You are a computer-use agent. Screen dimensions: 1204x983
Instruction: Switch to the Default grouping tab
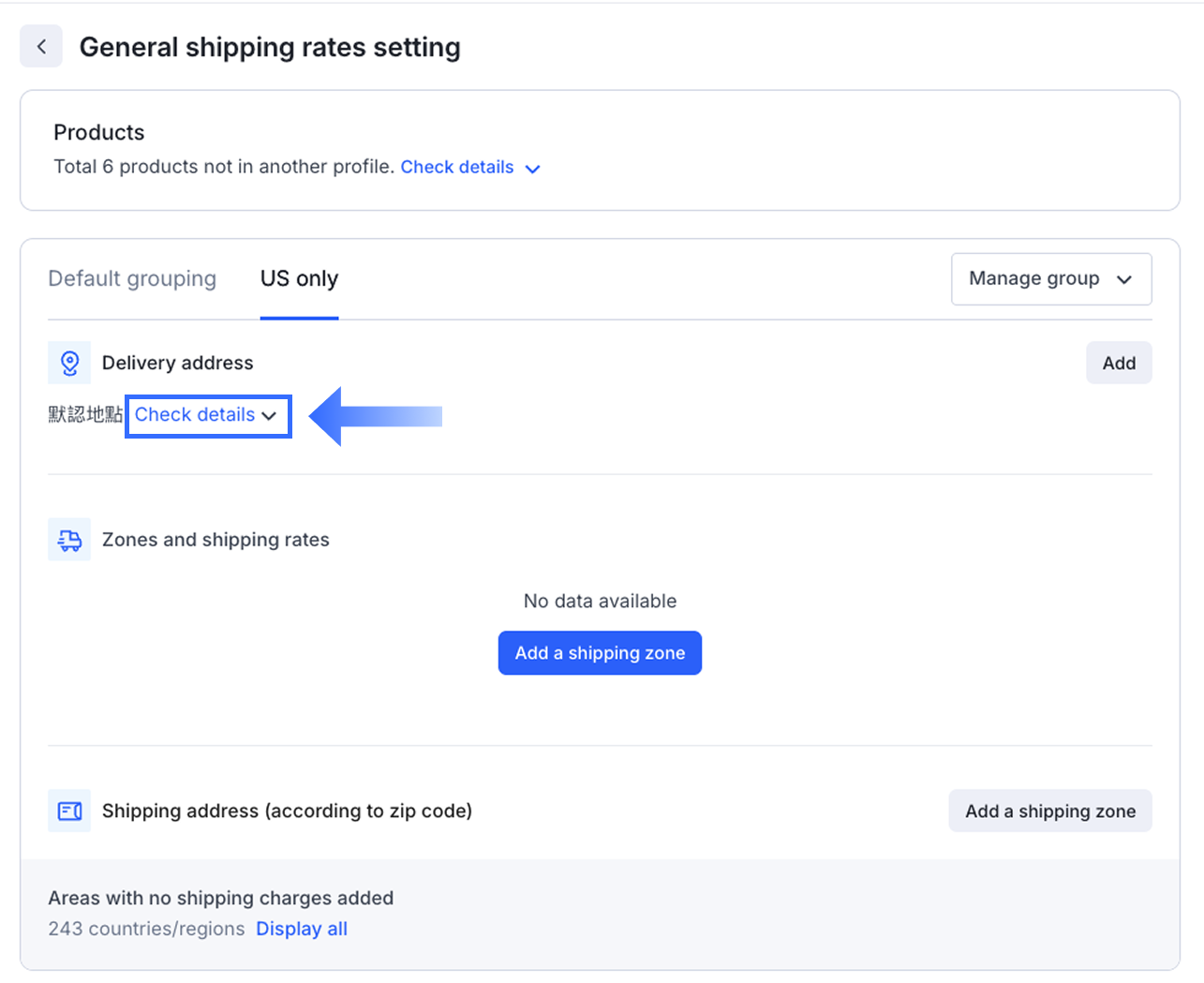(132, 279)
